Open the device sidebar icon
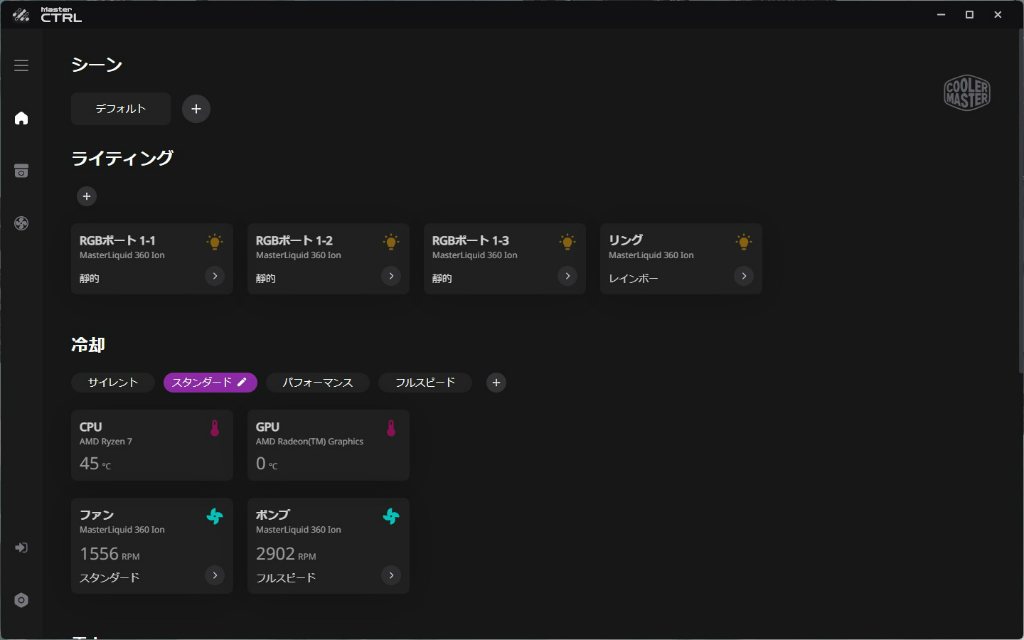The width and height of the screenshot is (1024, 640). click(21, 171)
